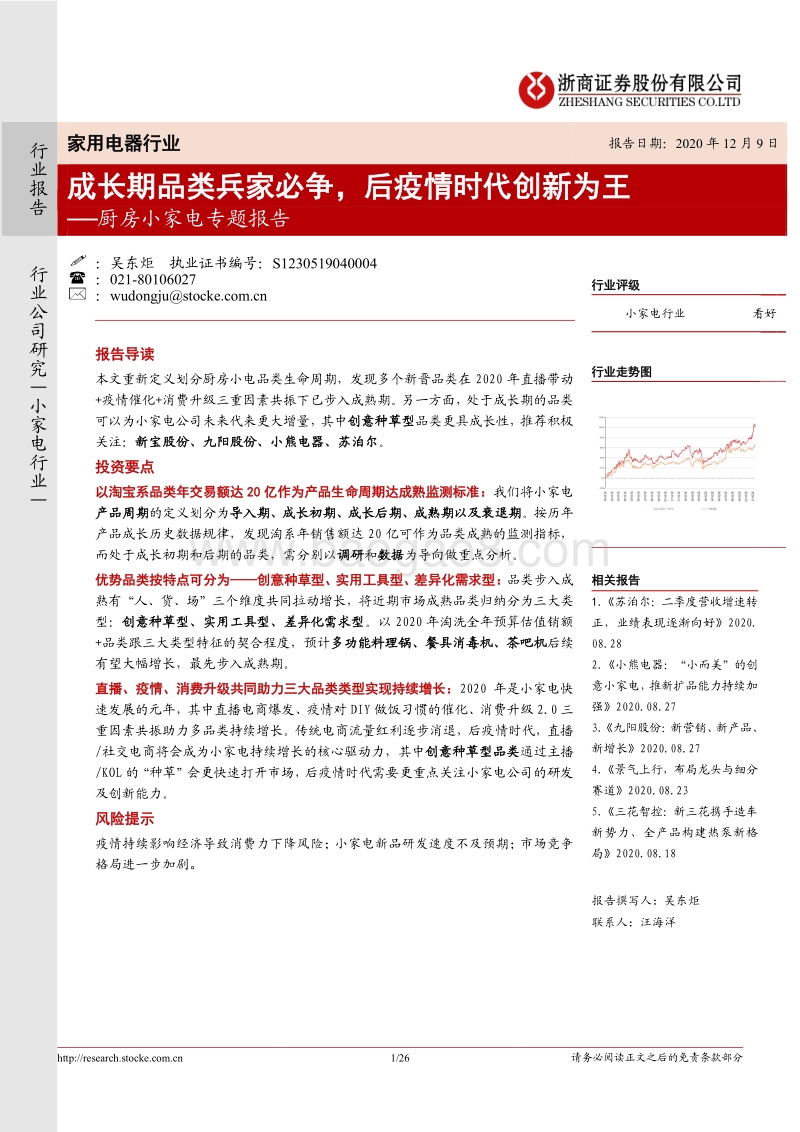Click header 家用电器行业
This screenshot has height=1132, width=800.
123,144
